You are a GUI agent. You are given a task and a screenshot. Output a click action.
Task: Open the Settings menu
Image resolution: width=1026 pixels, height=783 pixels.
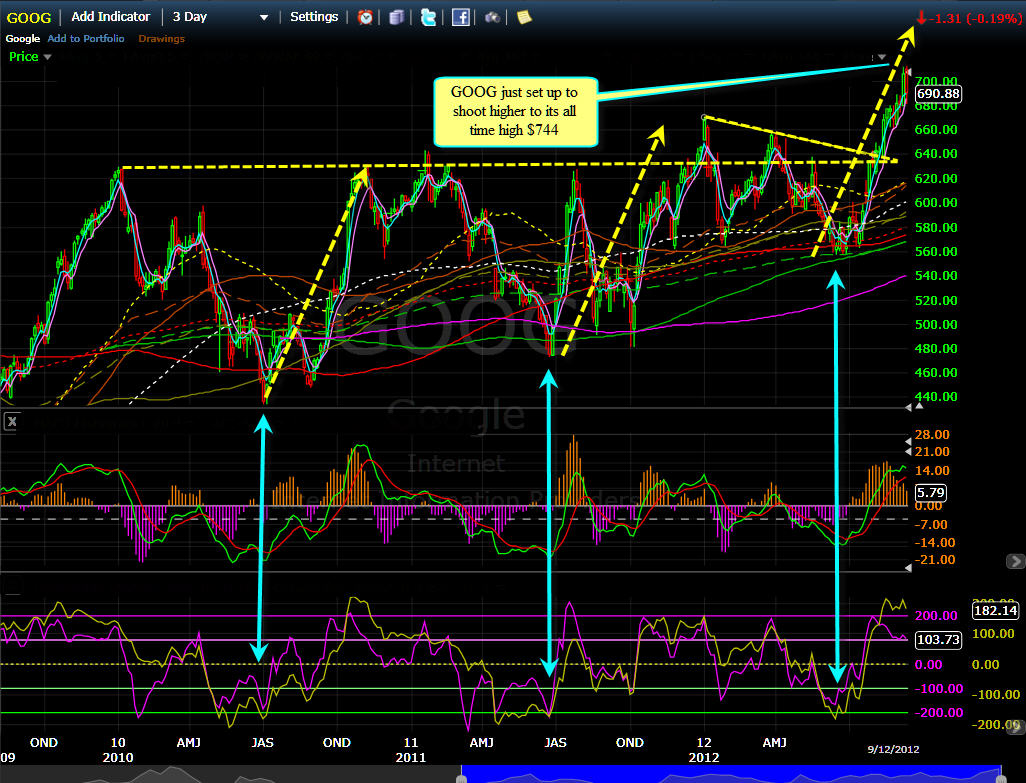pyautogui.click(x=314, y=17)
